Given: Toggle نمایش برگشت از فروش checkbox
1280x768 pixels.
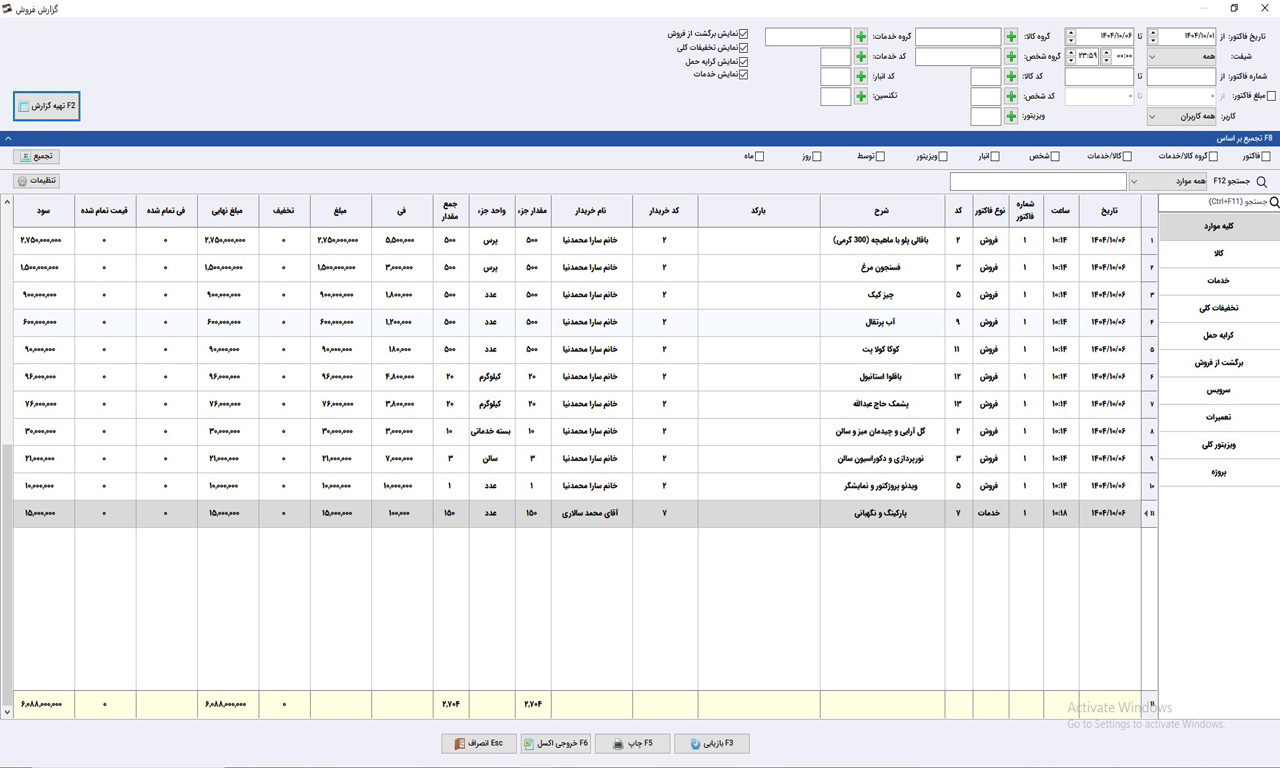Looking at the screenshot, I should click(x=743, y=34).
